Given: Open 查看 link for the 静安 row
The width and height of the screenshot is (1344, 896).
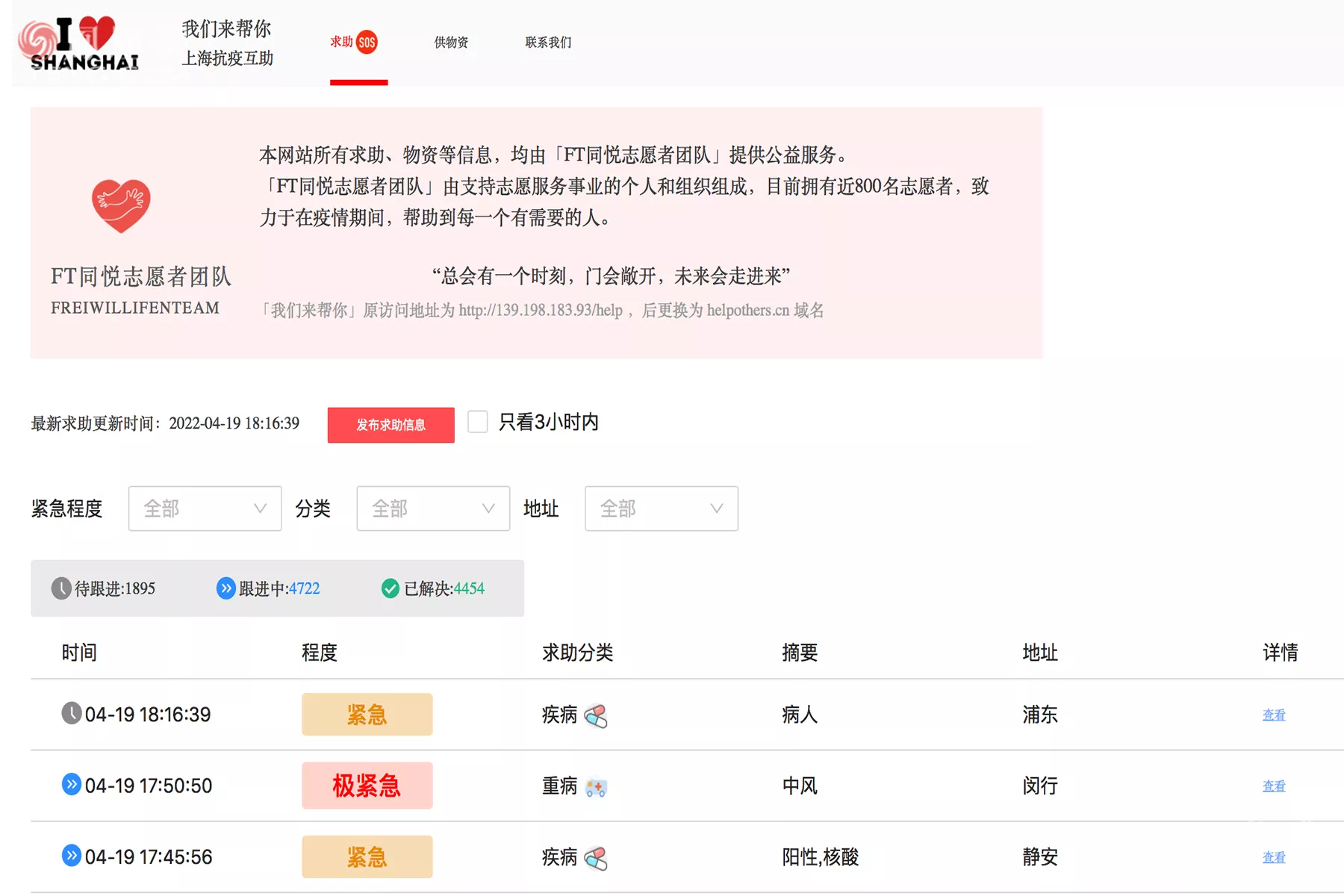Looking at the screenshot, I should tap(1274, 857).
